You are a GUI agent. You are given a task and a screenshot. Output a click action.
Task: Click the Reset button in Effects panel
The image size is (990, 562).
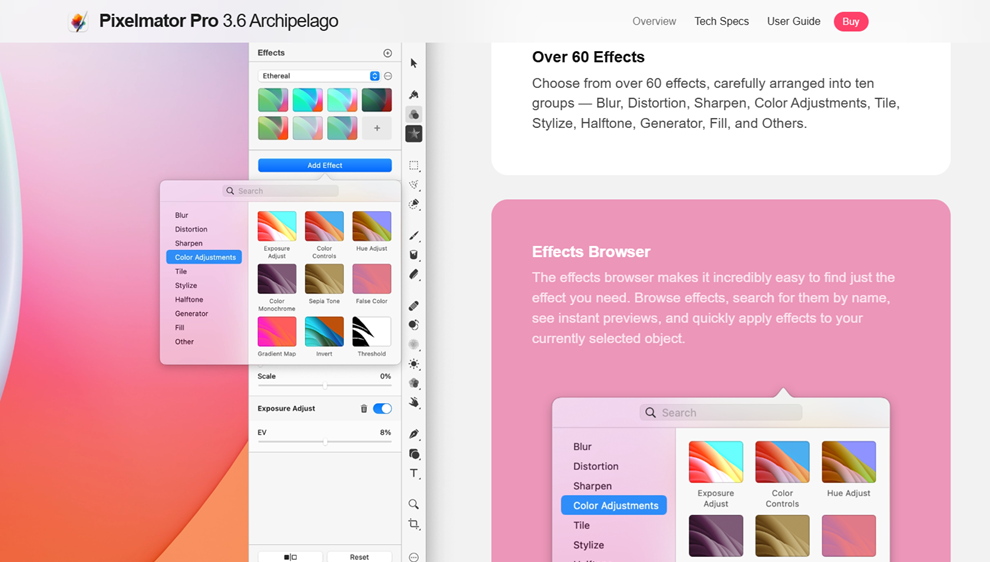pos(359,556)
